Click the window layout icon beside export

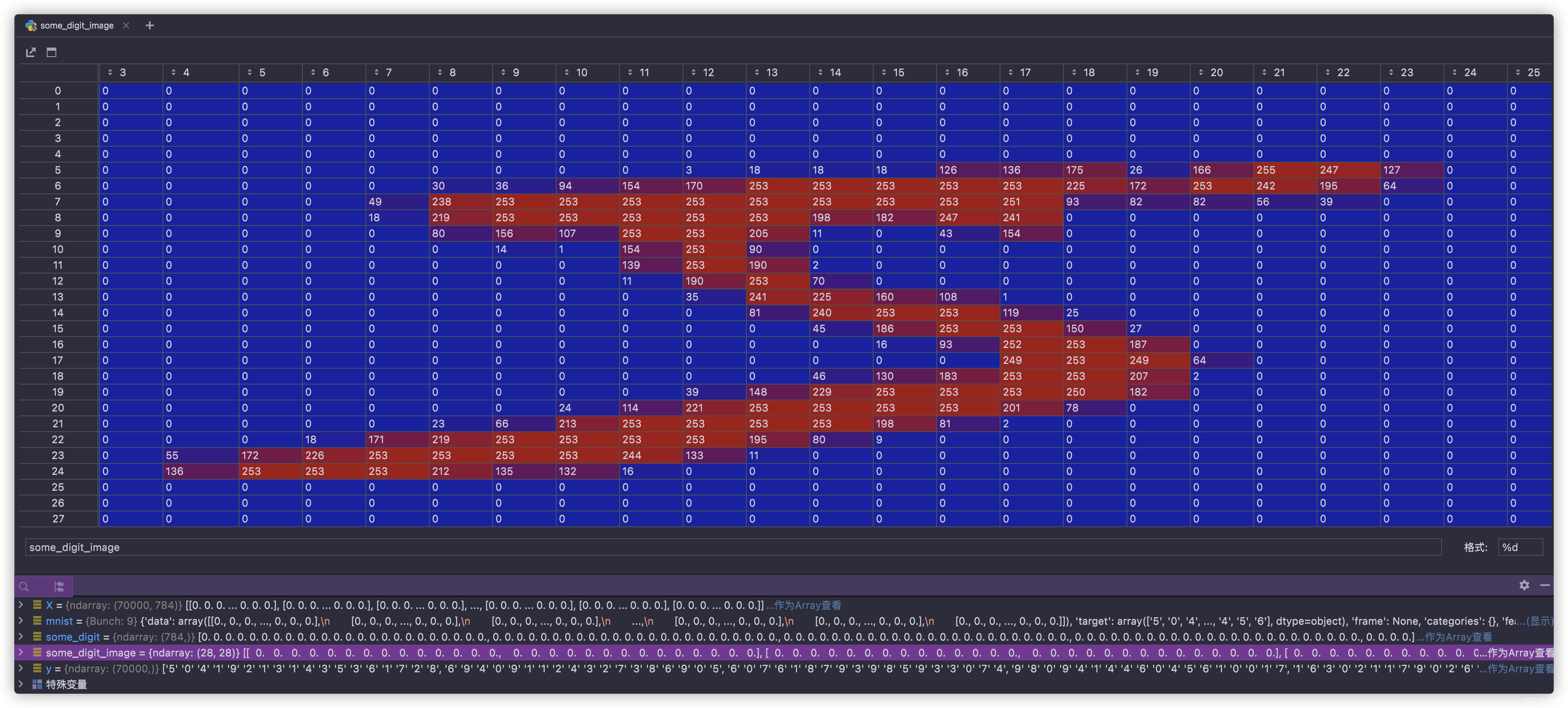pos(52,52)
